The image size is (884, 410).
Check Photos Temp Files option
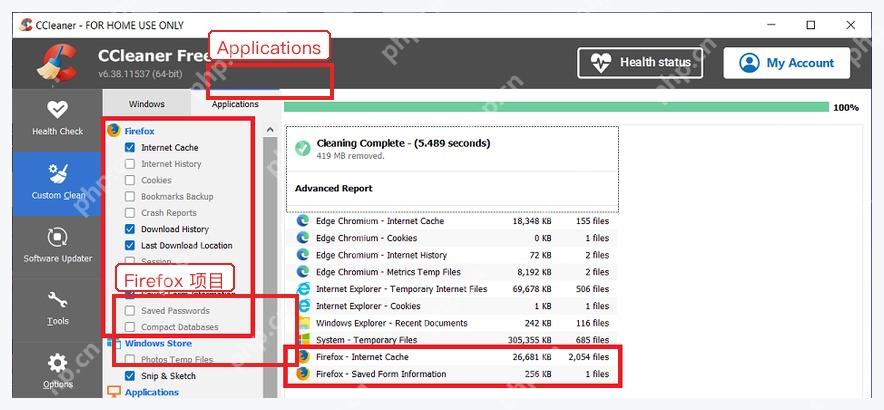(x=130, y=359)
